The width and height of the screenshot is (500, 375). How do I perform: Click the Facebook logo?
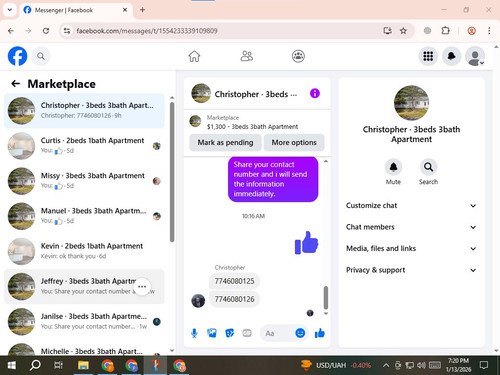pos(17,56)
